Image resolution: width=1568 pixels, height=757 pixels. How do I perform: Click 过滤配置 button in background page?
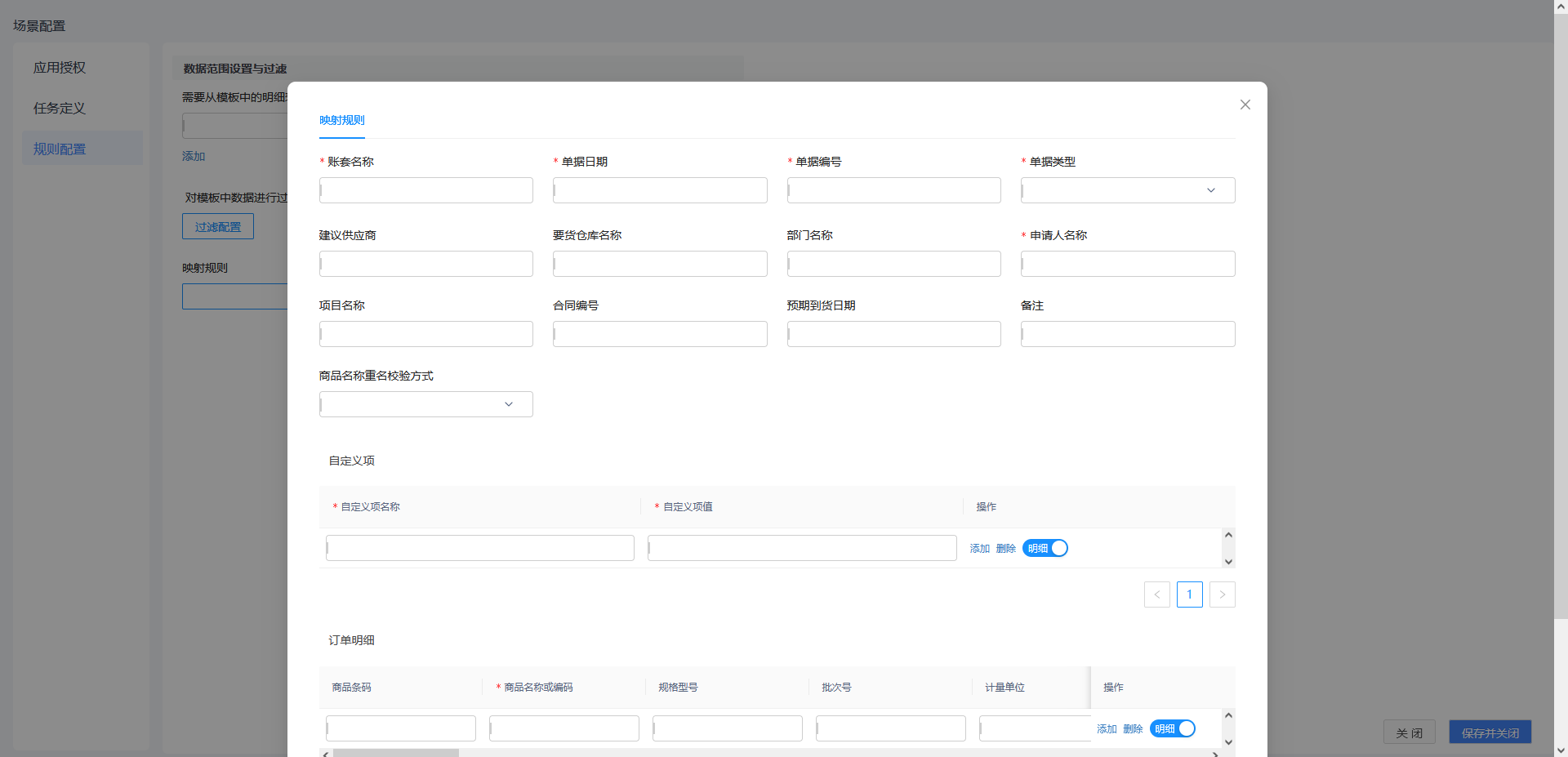[218, 226]
